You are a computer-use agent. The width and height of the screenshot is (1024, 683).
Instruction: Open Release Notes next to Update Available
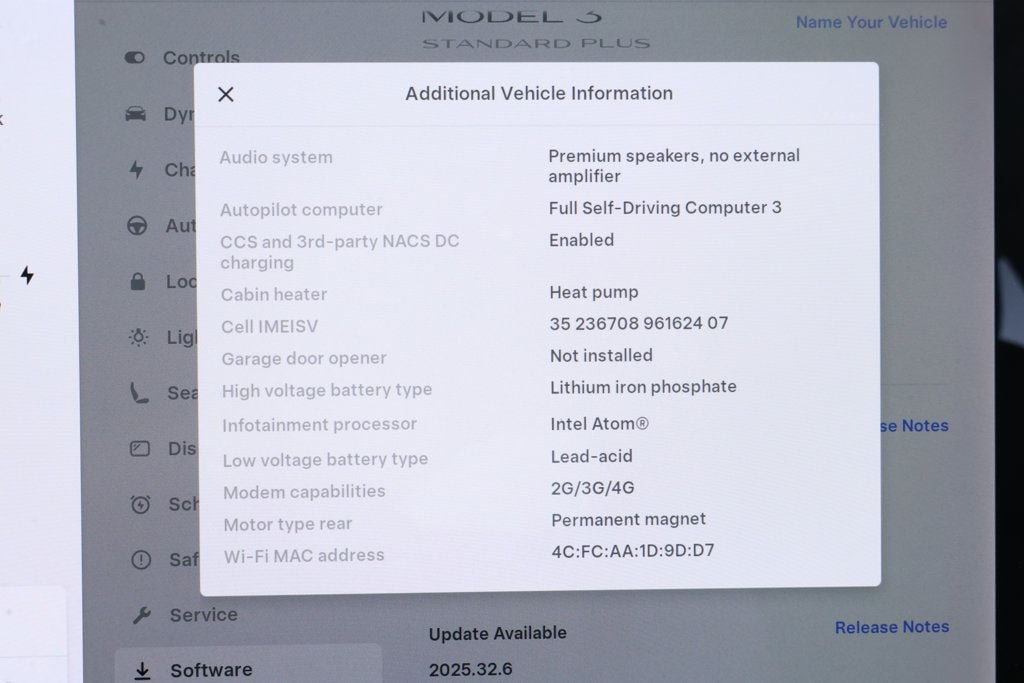click(891, 627)
